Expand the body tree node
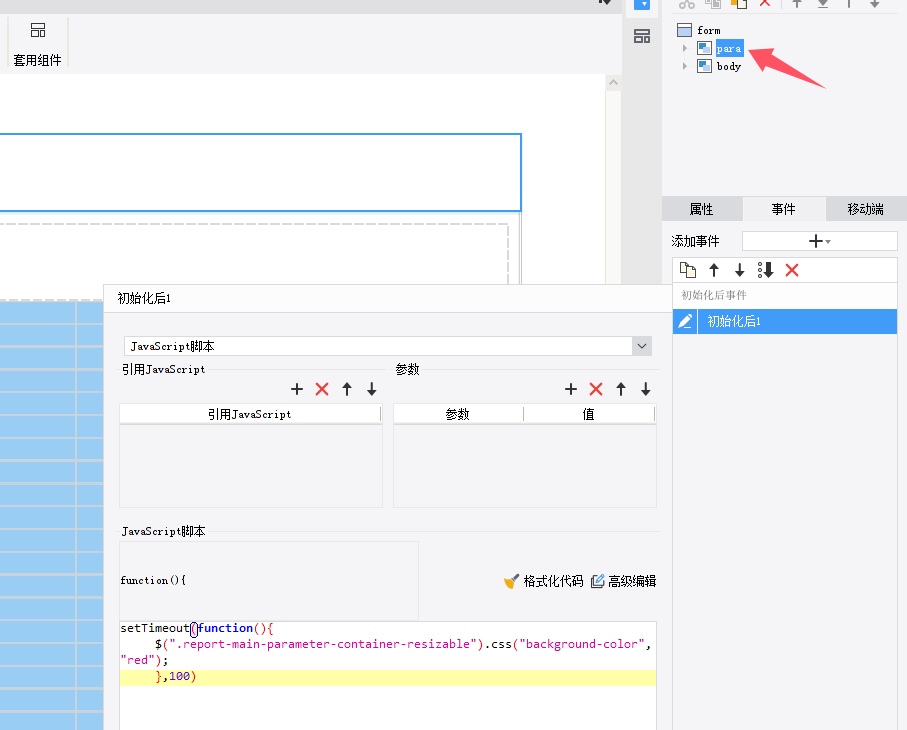The width and height of the screenshot is (907, 730). click(685, 66)
